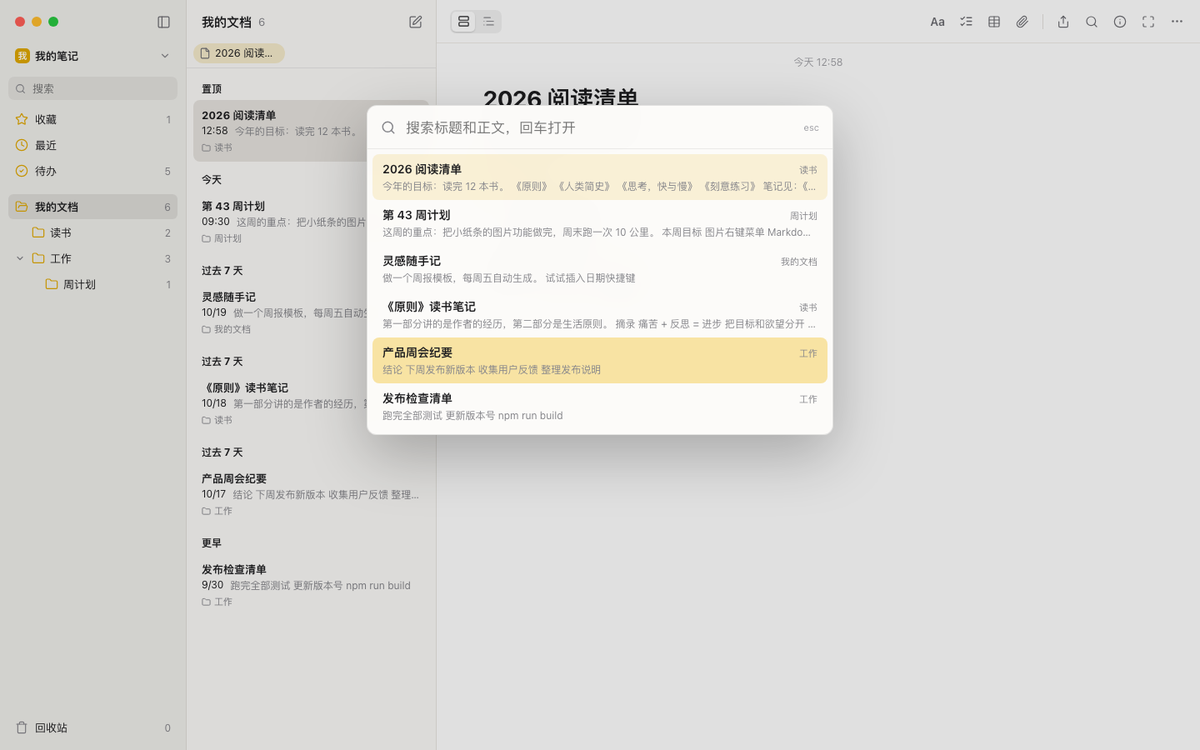Collapse the 工作 folder chevron
The image size is (1200, 750).
(20, 259)
